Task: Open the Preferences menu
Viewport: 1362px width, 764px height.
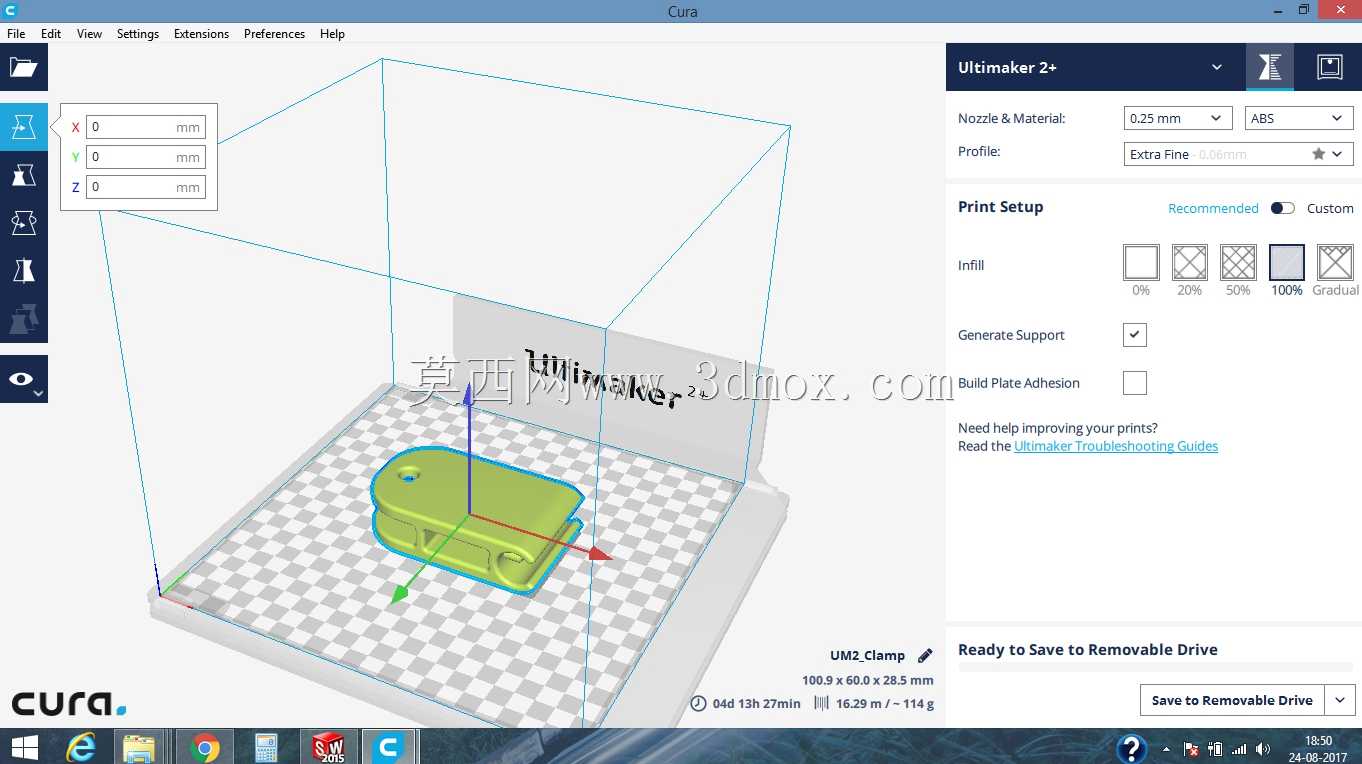Action: (274, 33)
